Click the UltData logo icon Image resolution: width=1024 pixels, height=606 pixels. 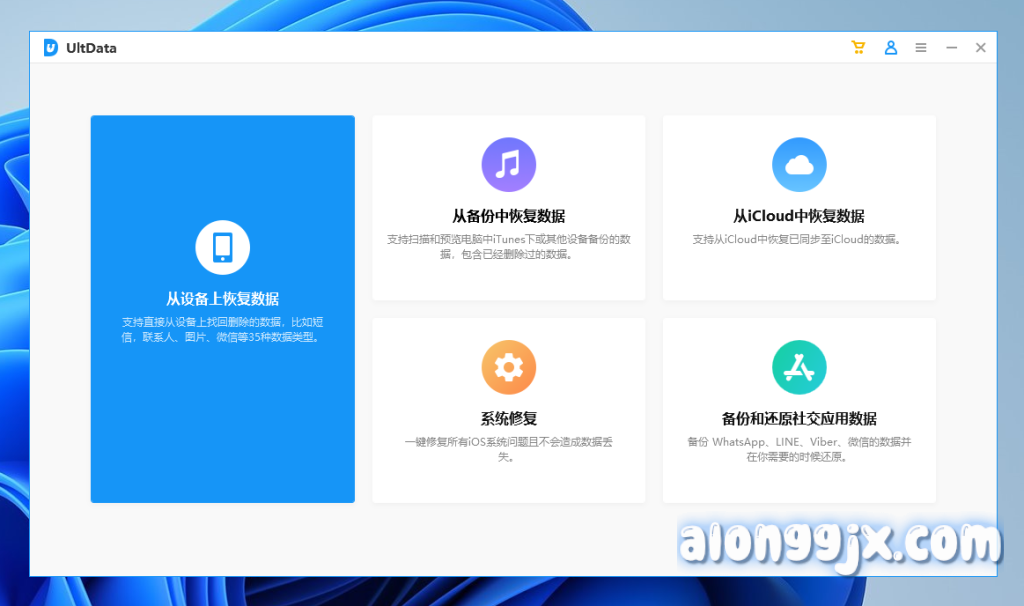[51, 48]
